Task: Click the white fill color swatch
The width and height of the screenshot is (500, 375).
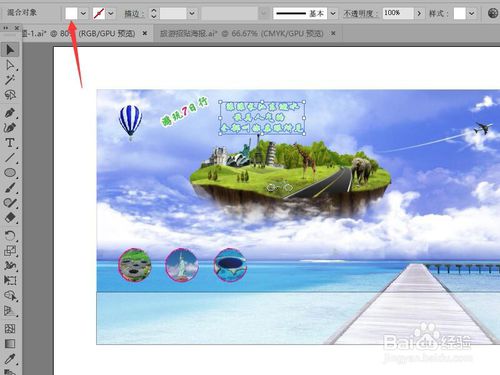Action: coord(71,13)
